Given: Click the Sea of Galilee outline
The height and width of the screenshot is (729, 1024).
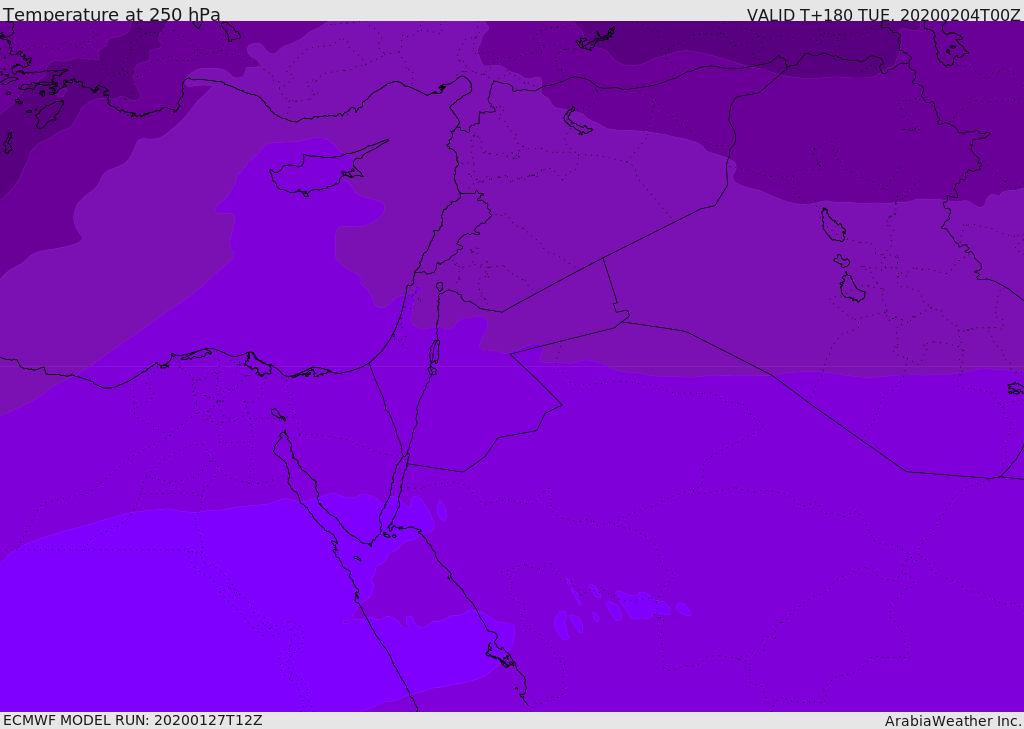Looking at the screenshot, I should point(440,287).
